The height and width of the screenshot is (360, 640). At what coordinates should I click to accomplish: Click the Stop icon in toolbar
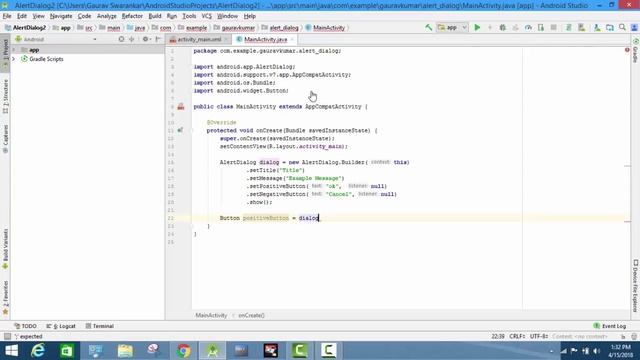[553, 27]
